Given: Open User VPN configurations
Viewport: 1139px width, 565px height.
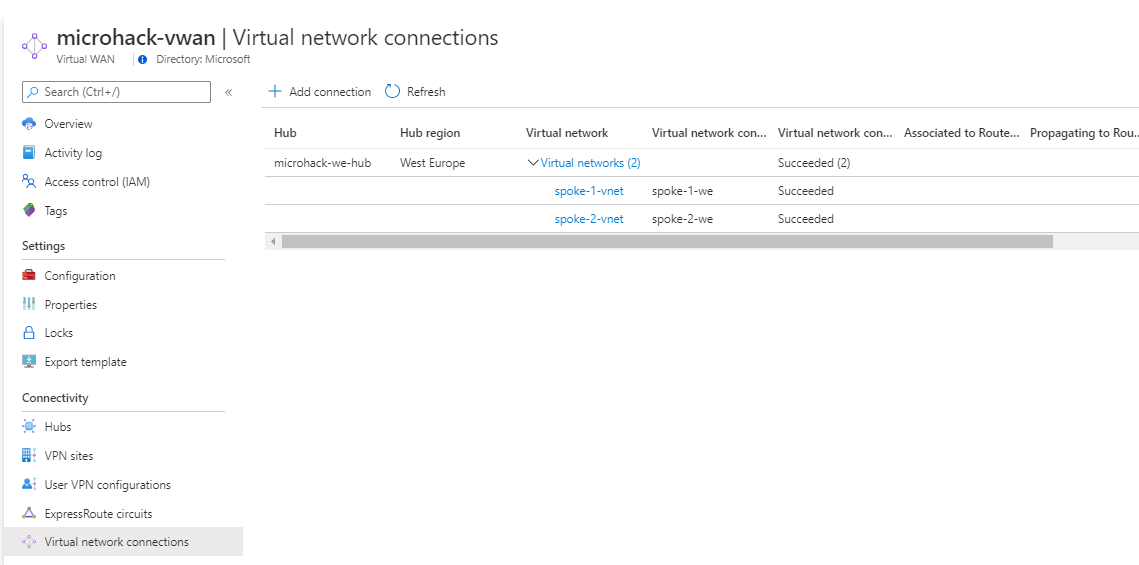Looking at the screenshot, I should (x=108, y=484).
